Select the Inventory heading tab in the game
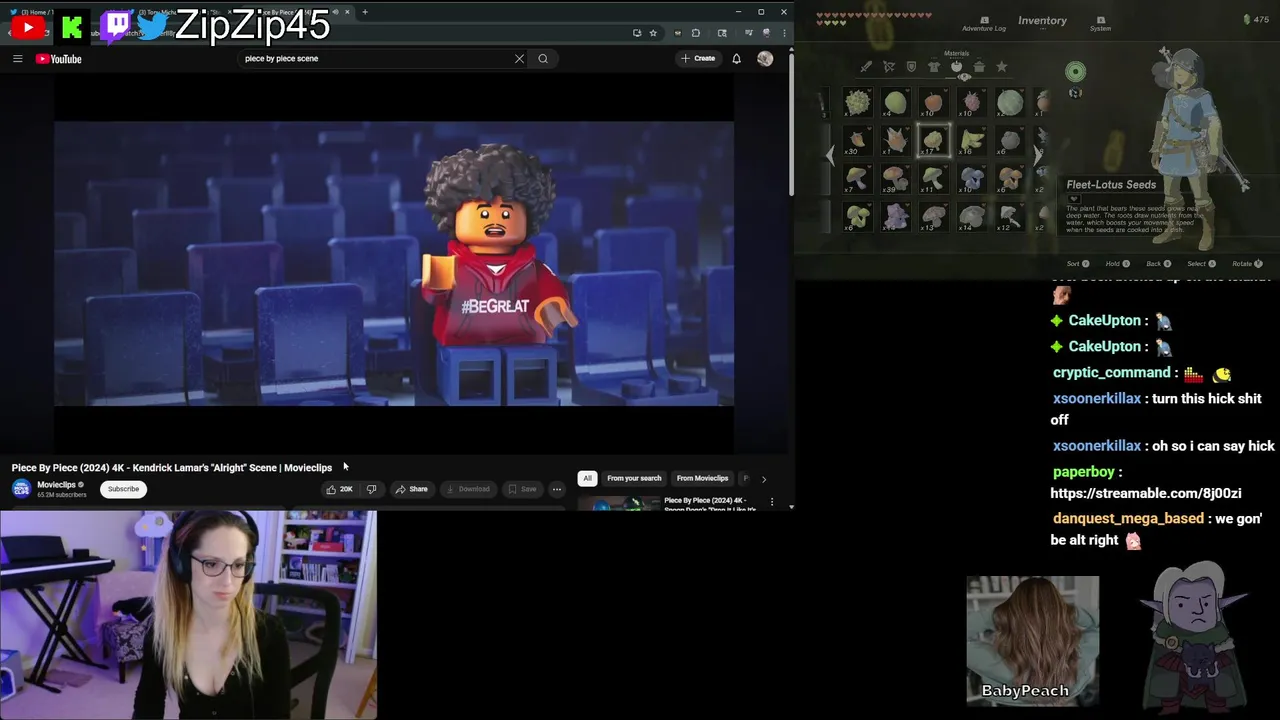The image size is (1280, 720). tap(1042, 20)
